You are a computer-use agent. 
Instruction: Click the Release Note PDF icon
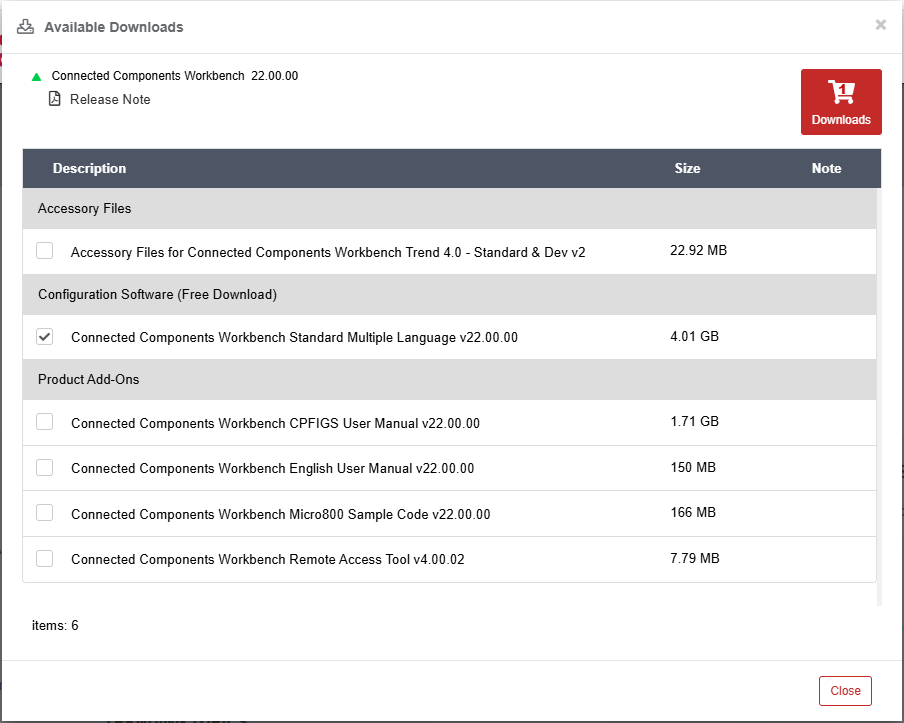click(55, 99)
